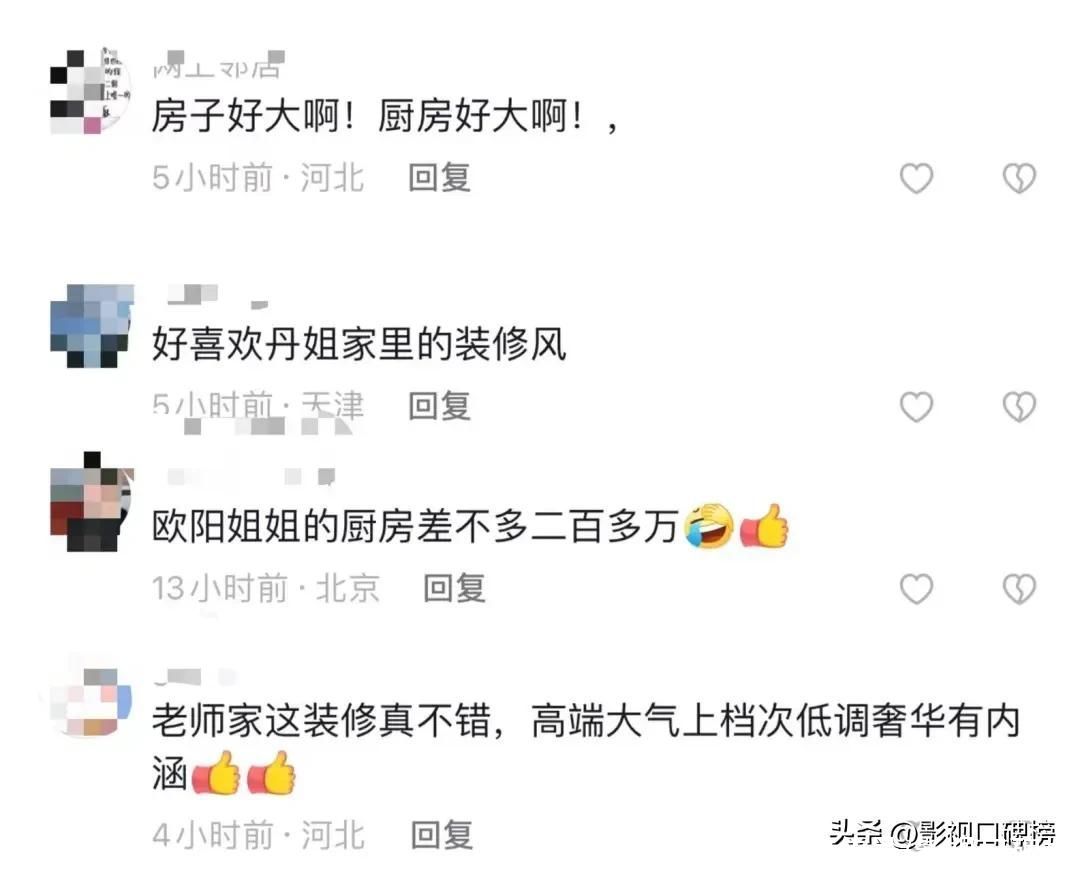Open avatar of '欧阳姐姐的厨房' commenter
This screenshot has height=871, width=1080.
(92, 501)
